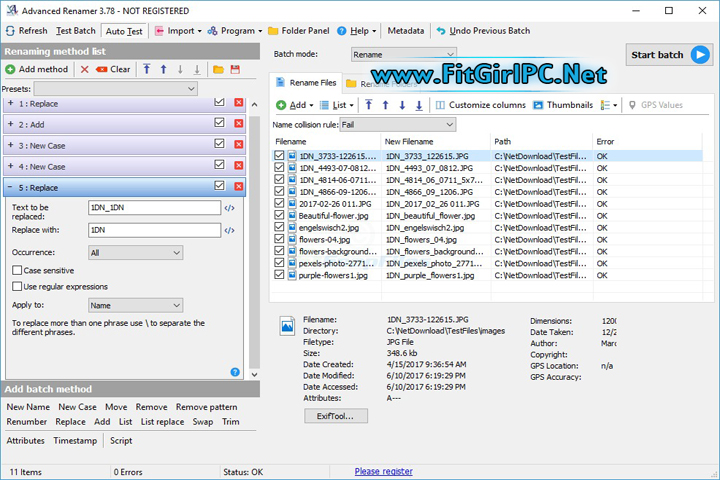720x480 pixels.
Task: Click Thumbnails view icon in file toolbar
Action: [x=538, y=105]
